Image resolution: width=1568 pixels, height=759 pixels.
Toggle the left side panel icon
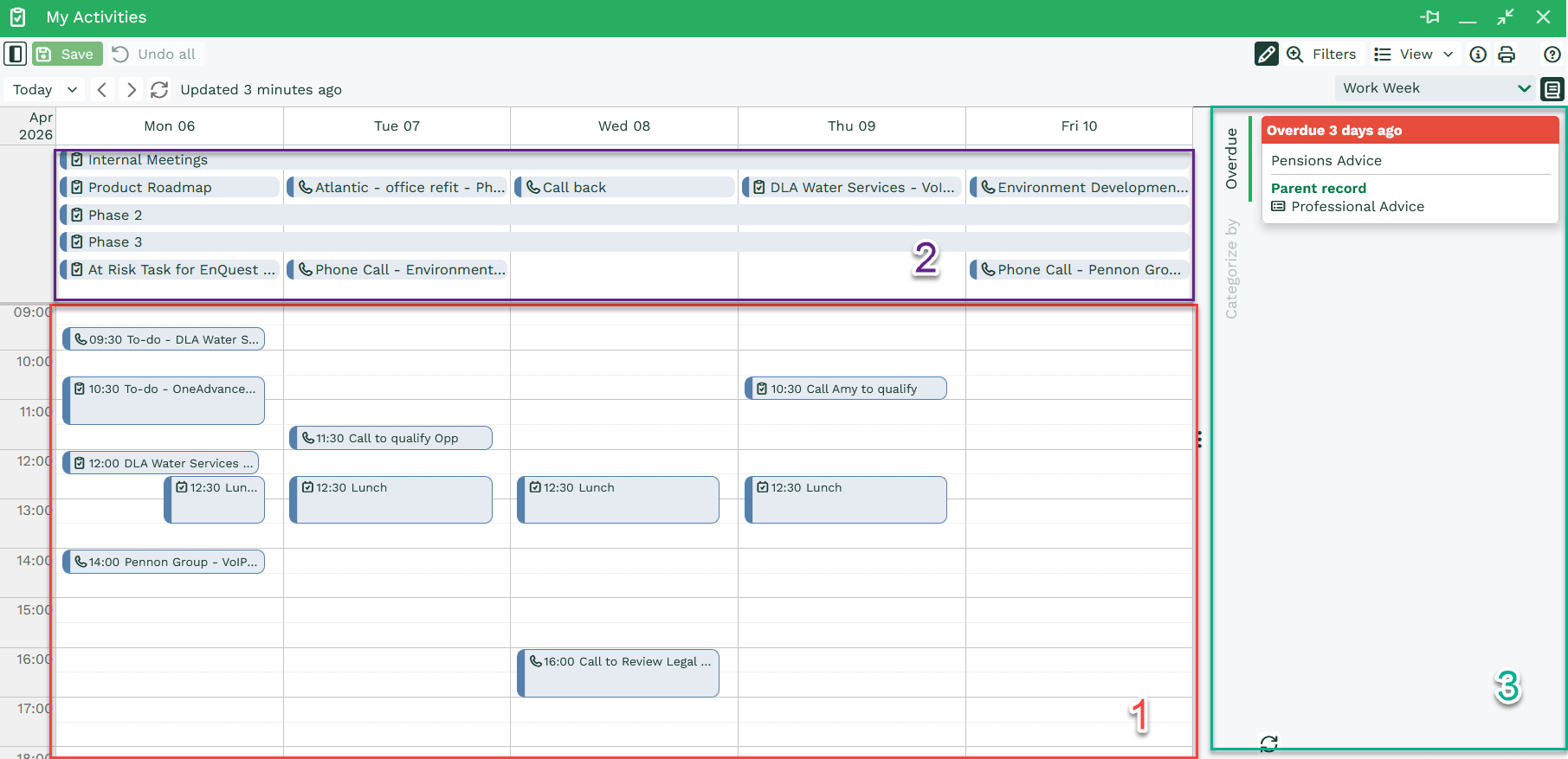(x=16, y=54)
